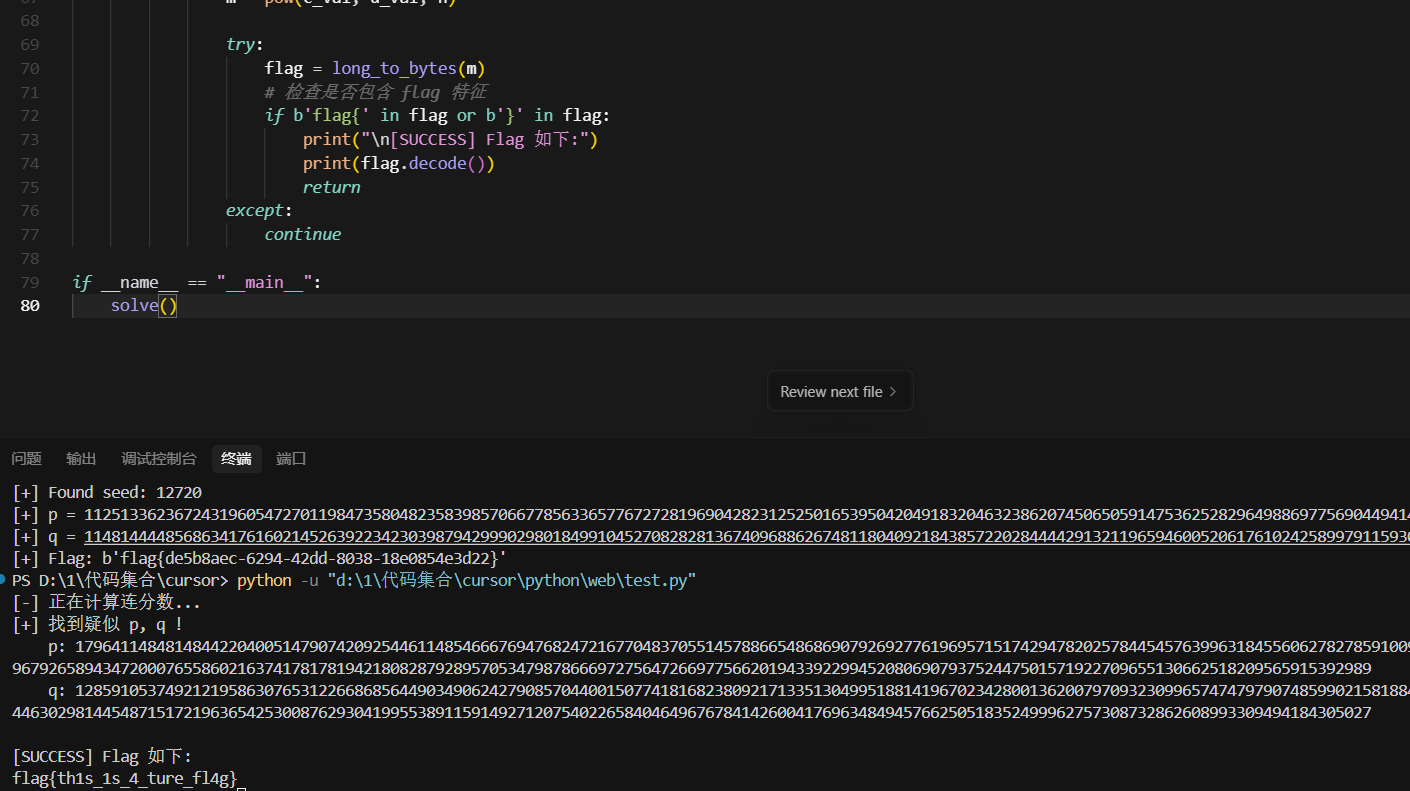Click the Review next file button
Image resolution: width=1410 pixels, height=791 pixels.
tap(830, 392)
